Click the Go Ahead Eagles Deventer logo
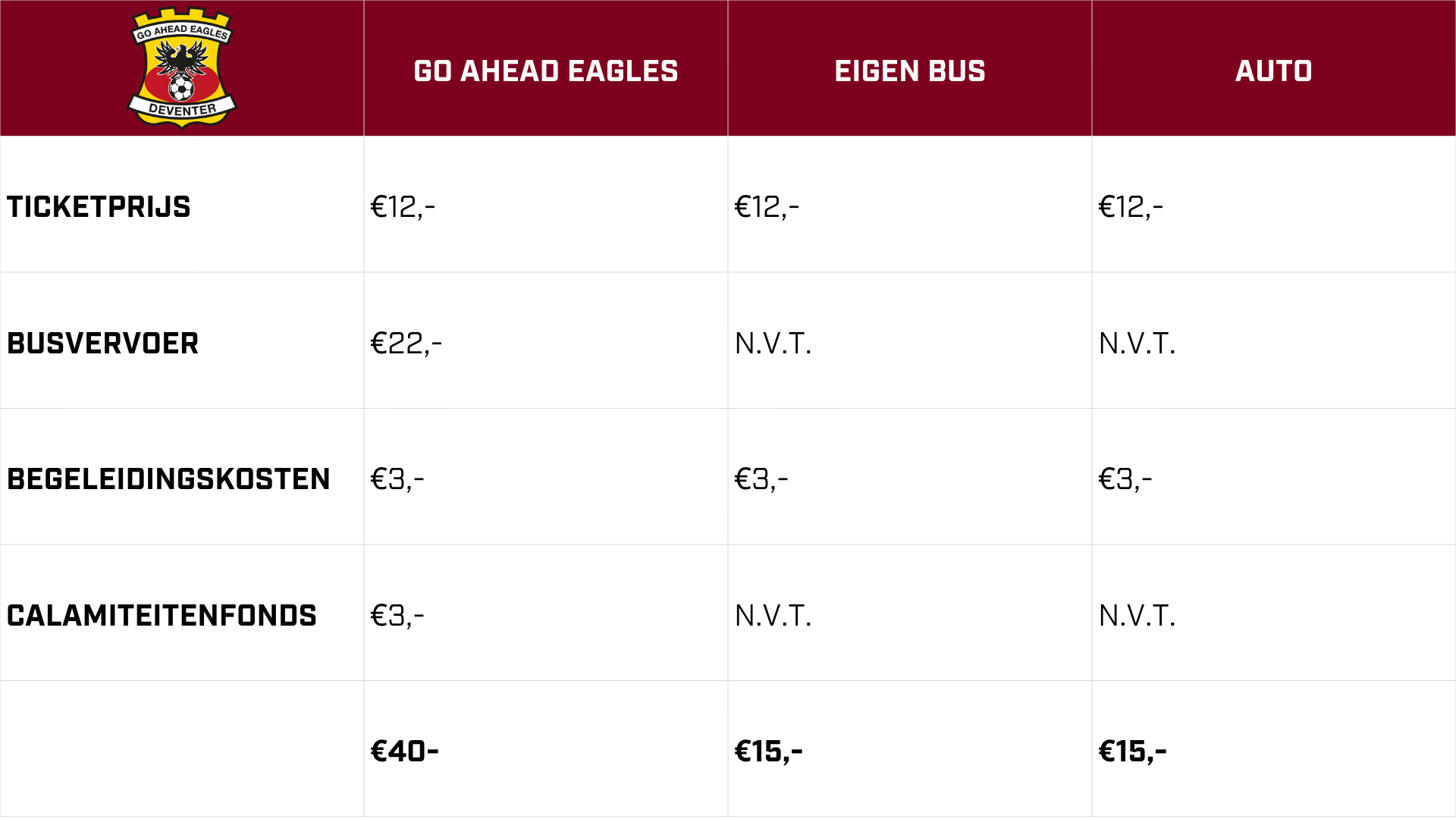Image resolution: width=1456 pixels, height=819 pixels. click(182, 67)
